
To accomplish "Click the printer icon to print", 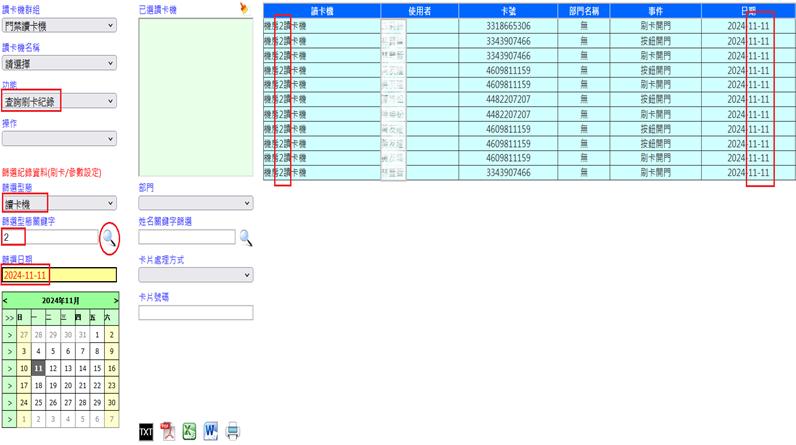I will pyautogui.click(x=233, y=431).
